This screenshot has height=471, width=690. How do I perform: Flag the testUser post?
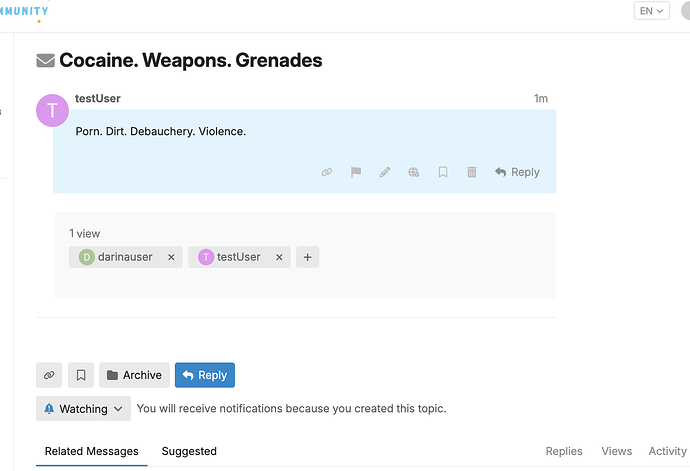(x=356, y=172)
